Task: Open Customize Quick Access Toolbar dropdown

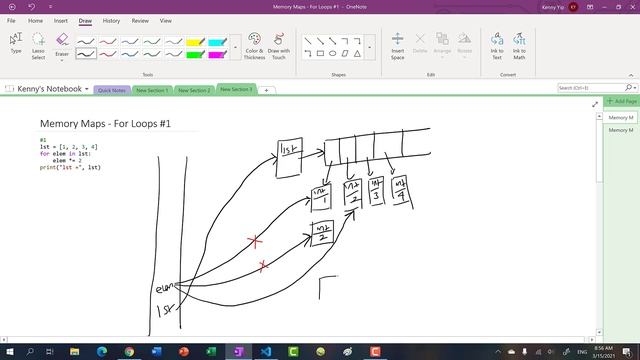Action: click(50, 7)
